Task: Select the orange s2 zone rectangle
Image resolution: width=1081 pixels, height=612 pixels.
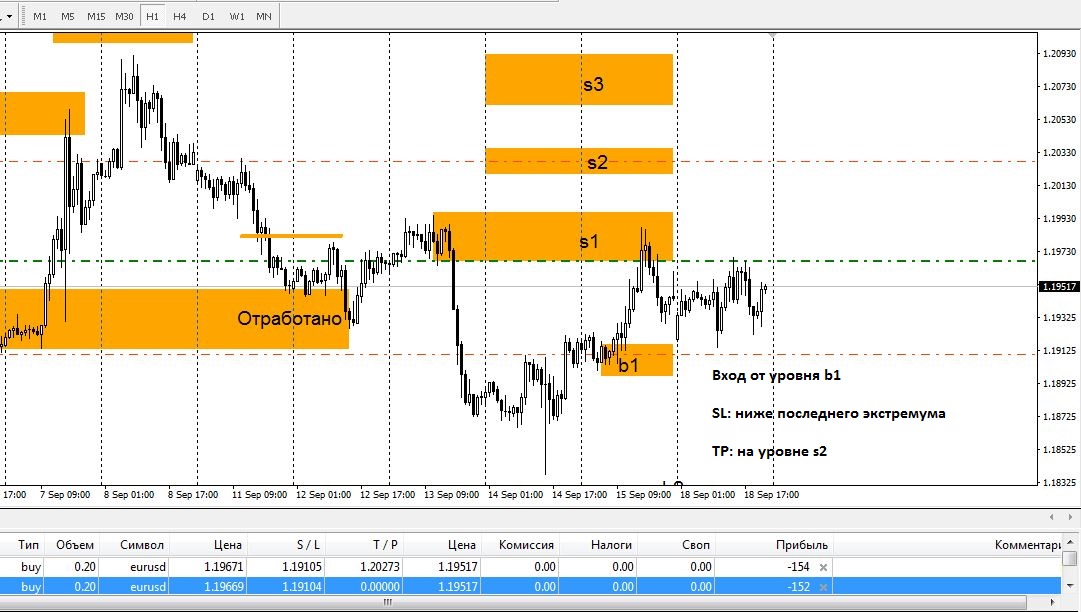Action: pos(579,161)
